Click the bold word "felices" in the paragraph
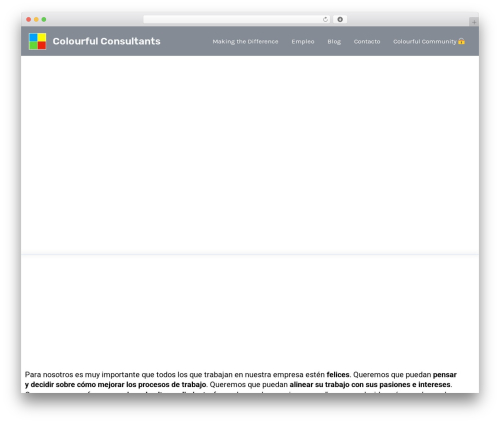The image size is (500, 423). pyautogui.click(x=338, y=375)
